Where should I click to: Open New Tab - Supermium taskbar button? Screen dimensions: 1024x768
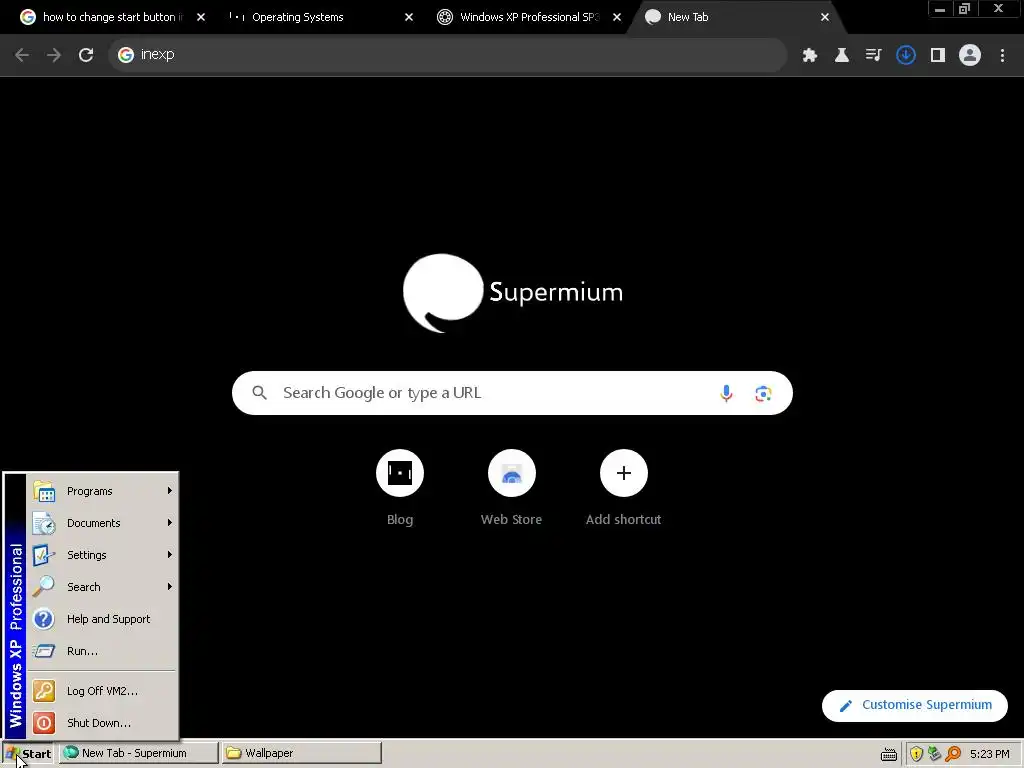point(139,754)
